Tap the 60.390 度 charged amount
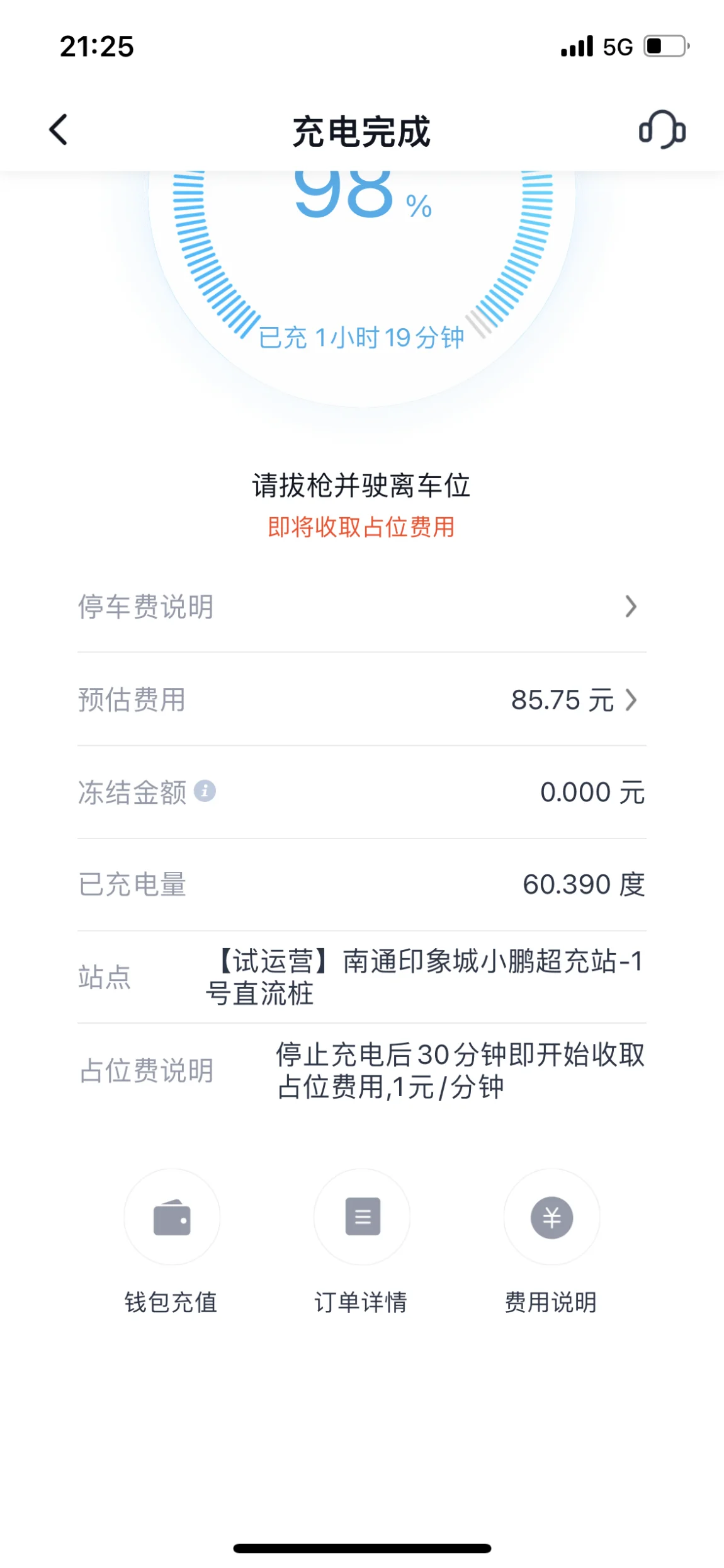Image resolution: width=724 pixels, height=1568 pixels. (x=584, y=884)
